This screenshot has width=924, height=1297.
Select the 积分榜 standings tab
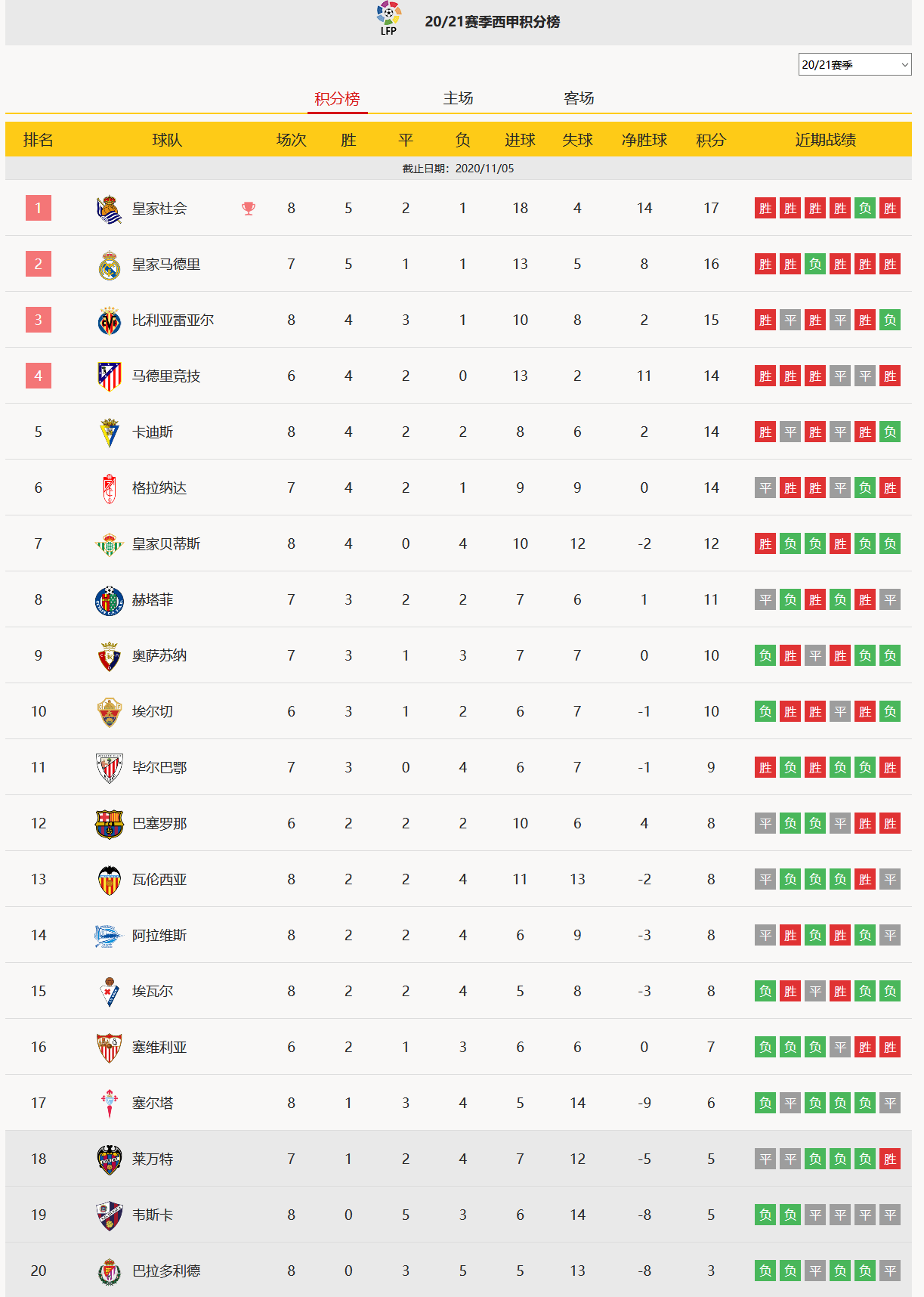[x=337, y=99]
